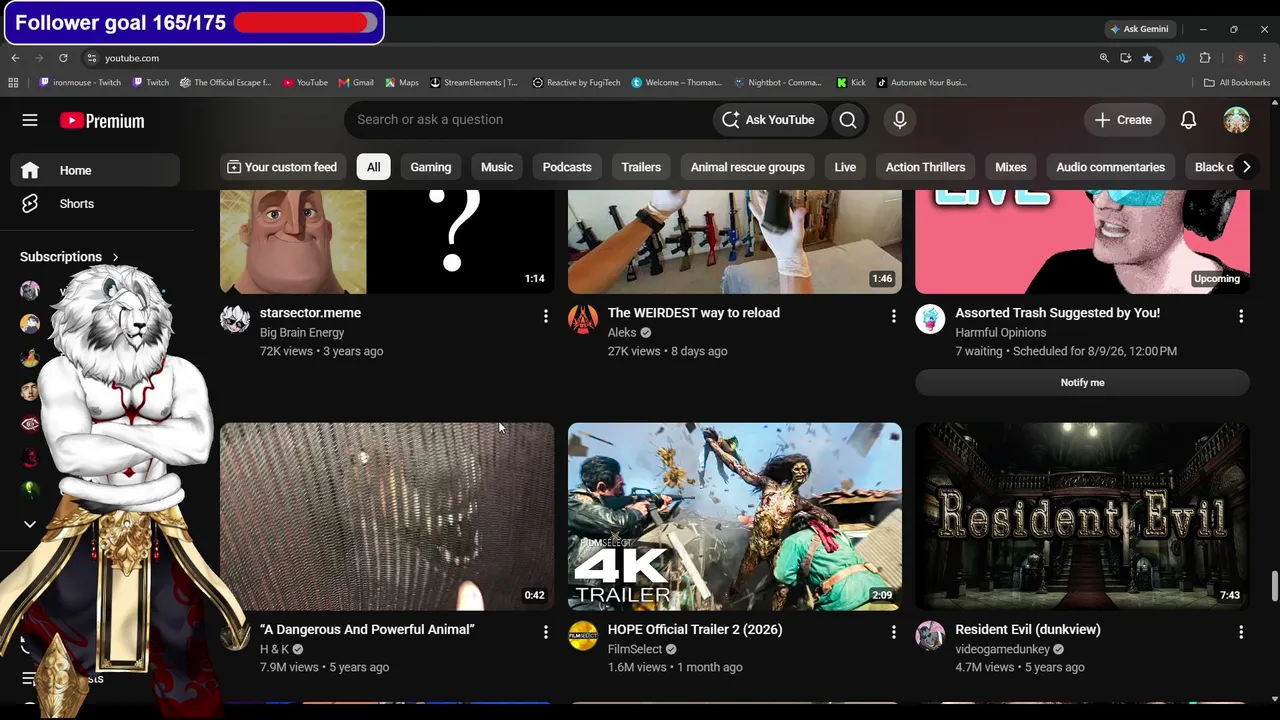Click the Ask Gemini button
Image resolution: width=1280 pixels, height=720 pixels.
[x=1138, y=29]
